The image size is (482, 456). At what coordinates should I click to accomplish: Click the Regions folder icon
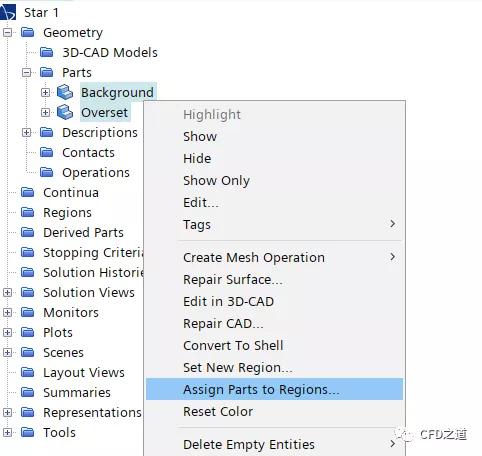[x=28, y=212]
